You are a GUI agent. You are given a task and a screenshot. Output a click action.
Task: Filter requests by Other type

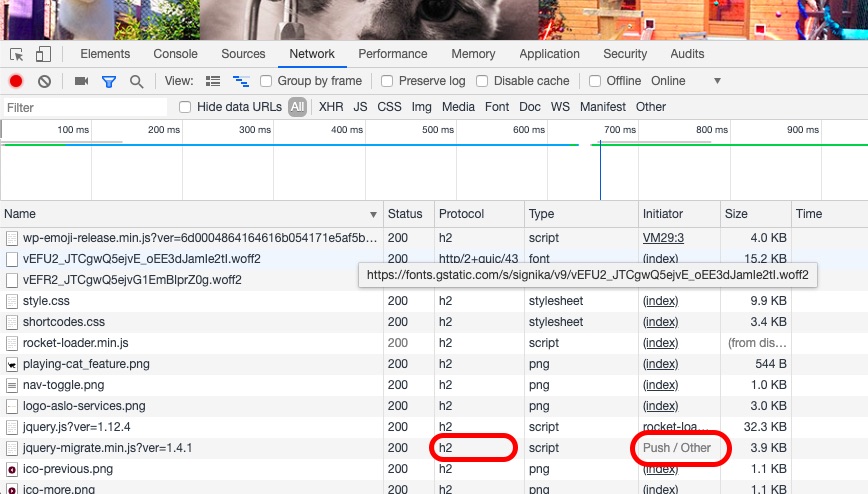pyautogui.click(x=650, y=107)
